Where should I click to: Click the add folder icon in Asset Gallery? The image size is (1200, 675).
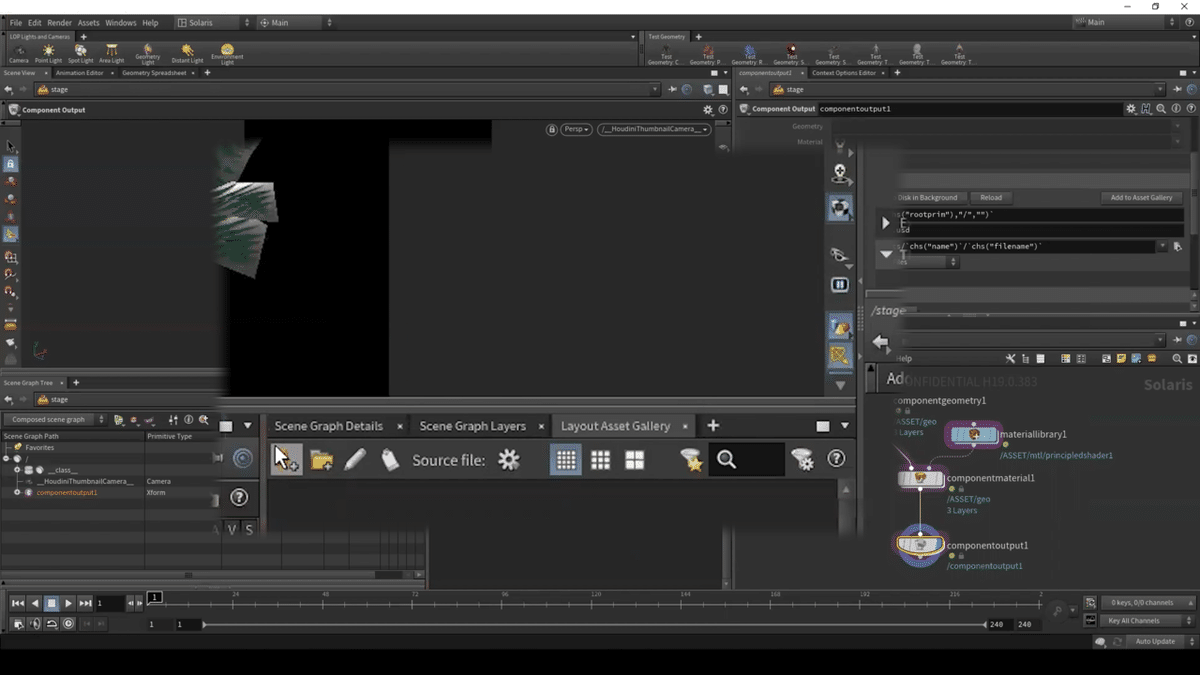(x=321, y=459)
